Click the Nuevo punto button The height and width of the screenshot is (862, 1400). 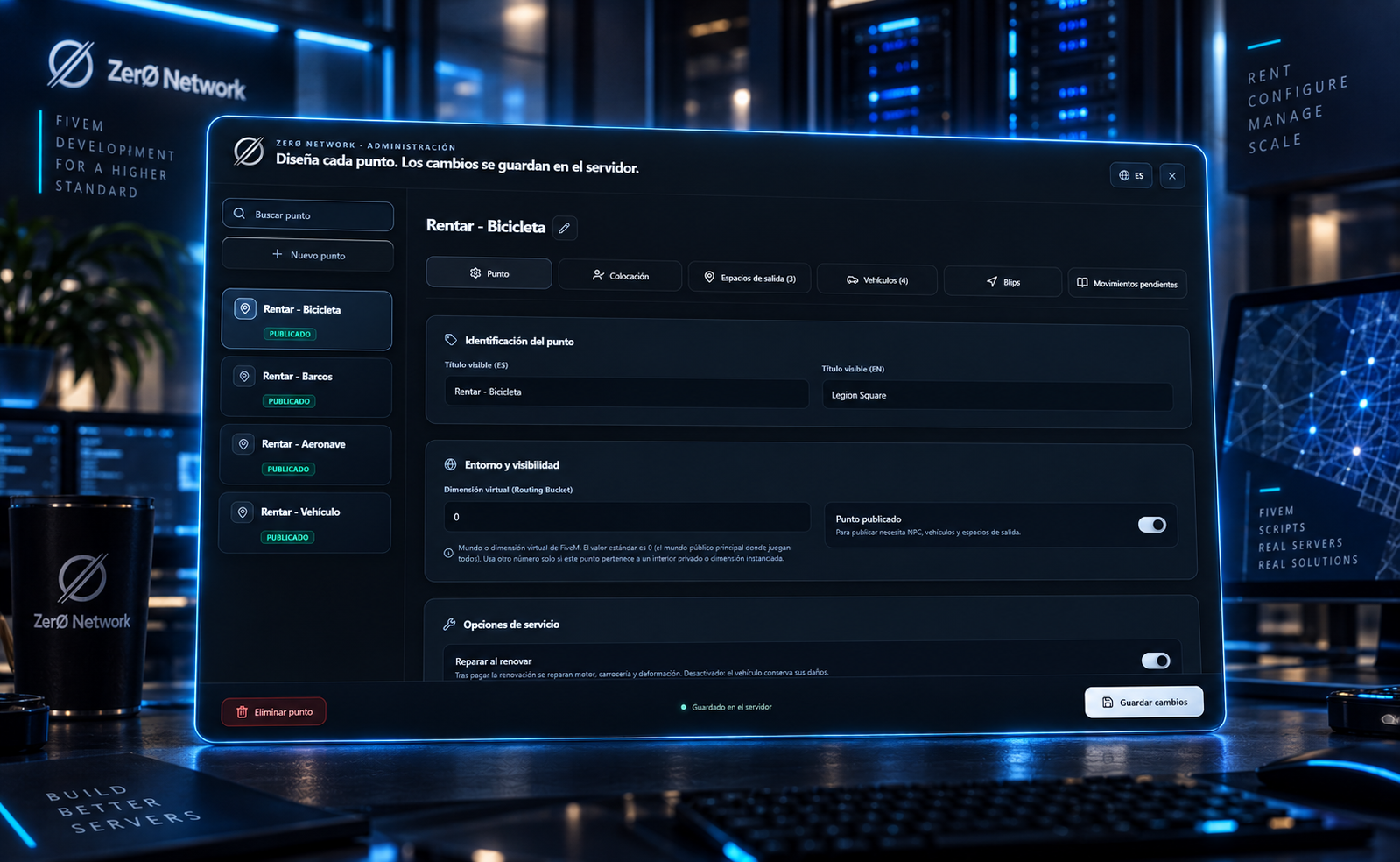click(x=308, y=255)
